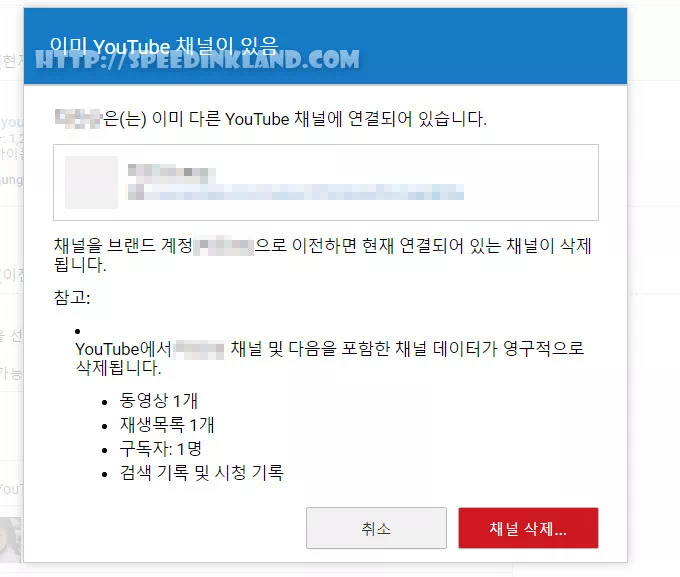The width and height of the screenshot is (680, 577).
Task: Click the 검색 기록 및 시청 기록 item
Action: click(202, 472)
